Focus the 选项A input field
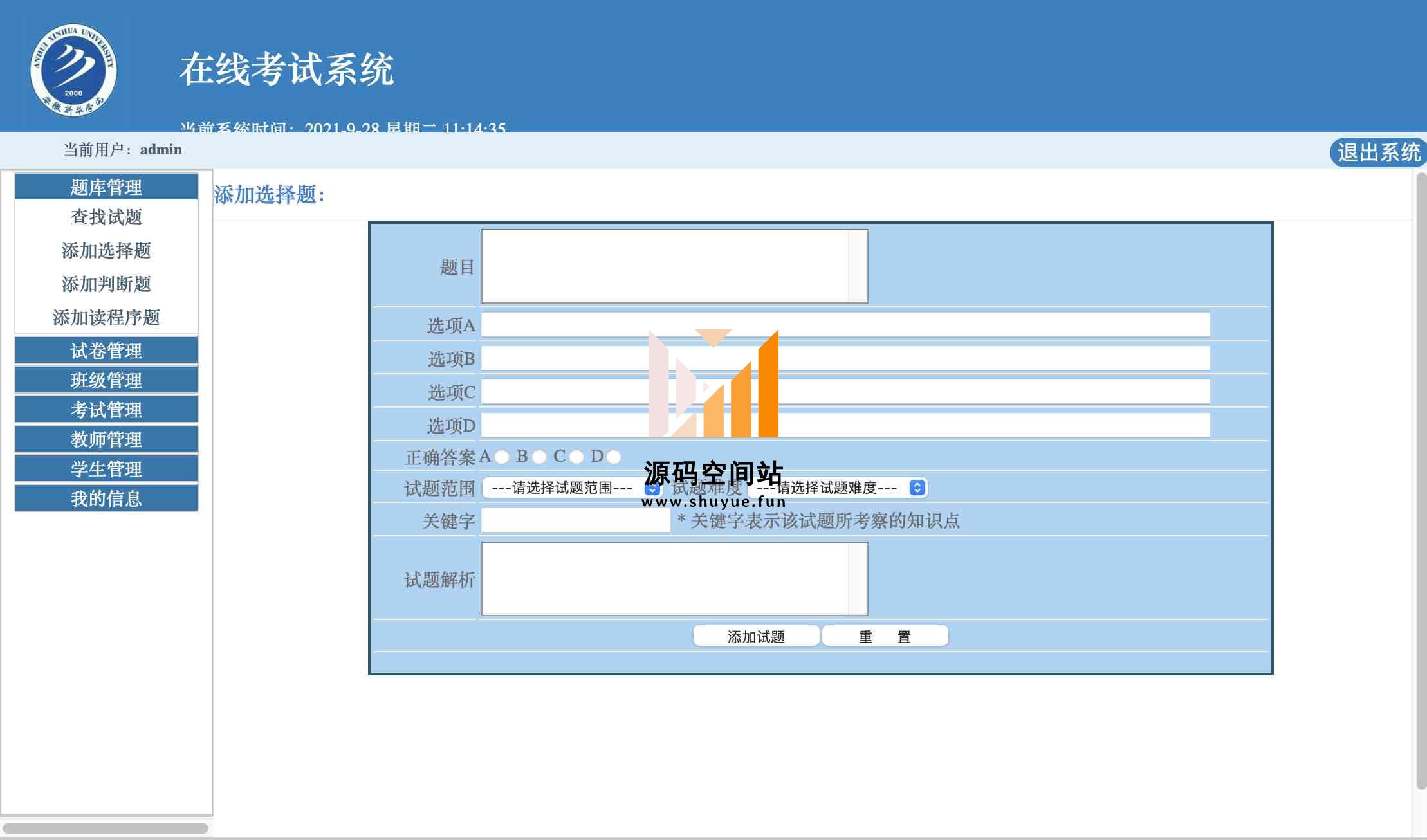1427x840 pixels. pos(845,325)
